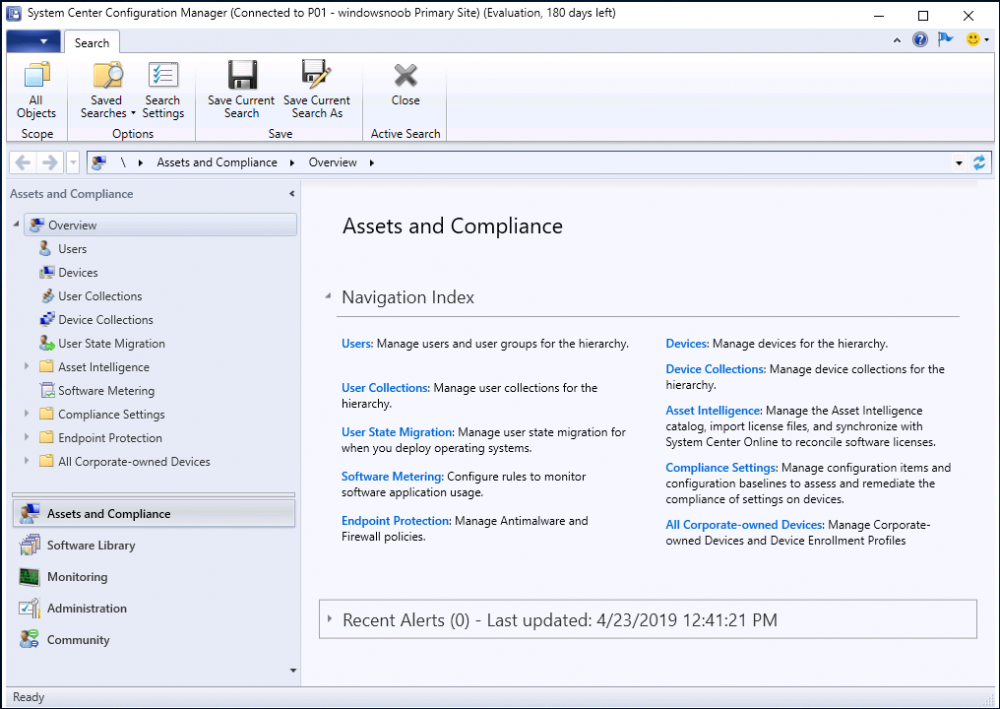Image resolution: width=1000 pixels, height=709 pixels.
Task: Open User State Migration link
Action: [x=397, y=432]
